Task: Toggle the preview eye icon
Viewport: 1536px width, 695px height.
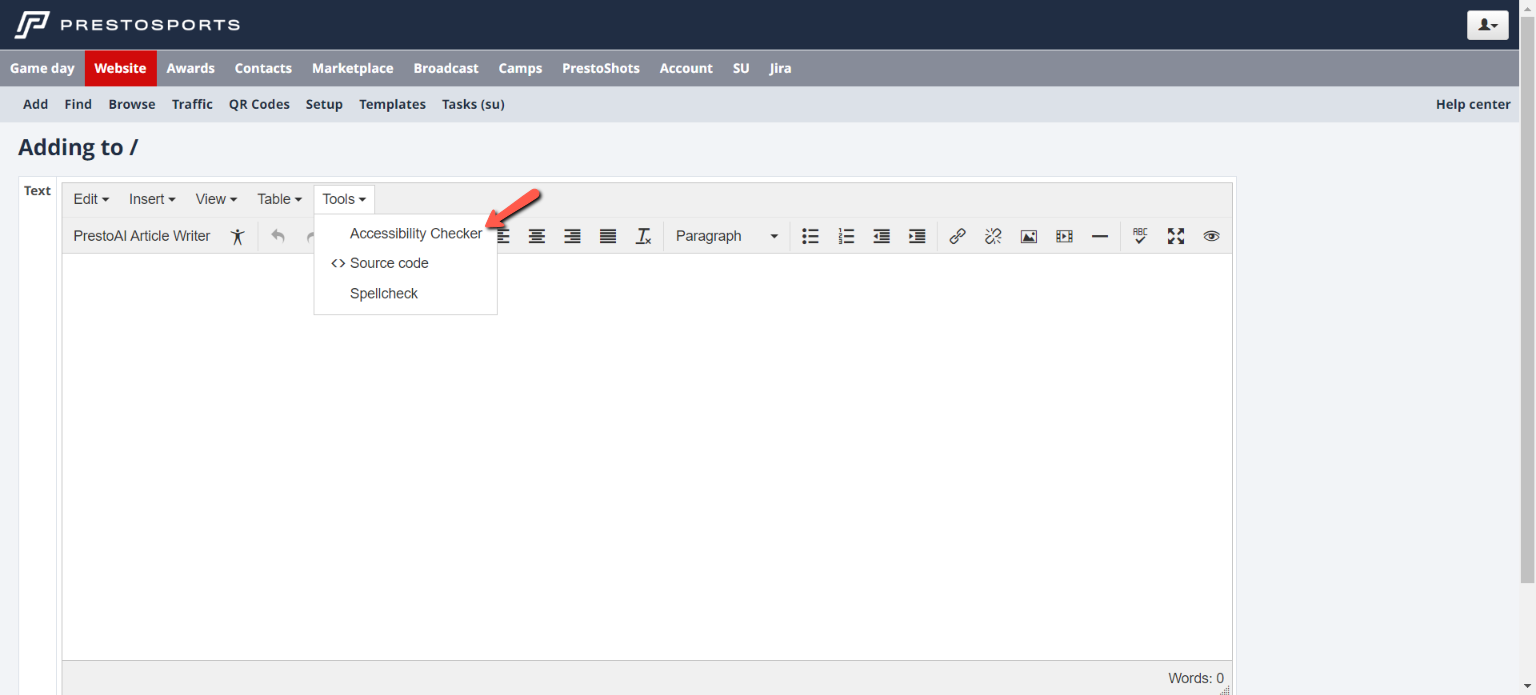Action: coord(1211,237)
